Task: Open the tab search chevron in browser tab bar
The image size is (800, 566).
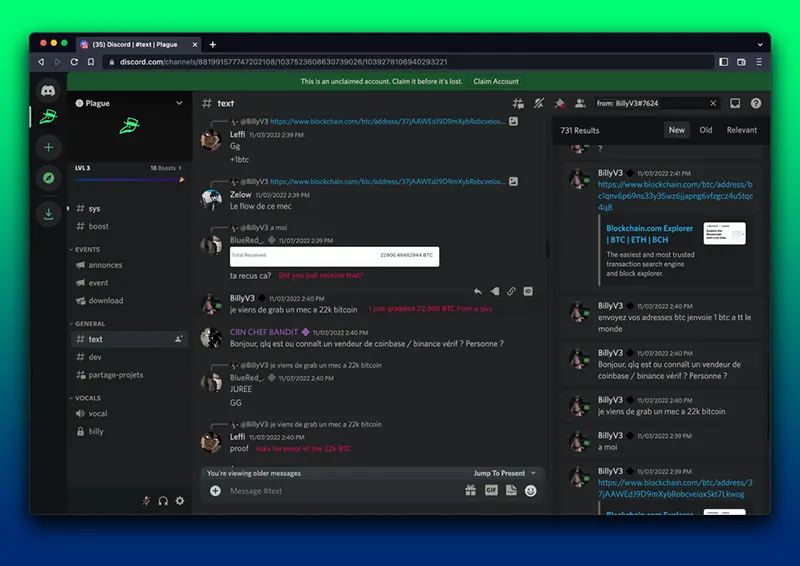Action: pos(760,44)
